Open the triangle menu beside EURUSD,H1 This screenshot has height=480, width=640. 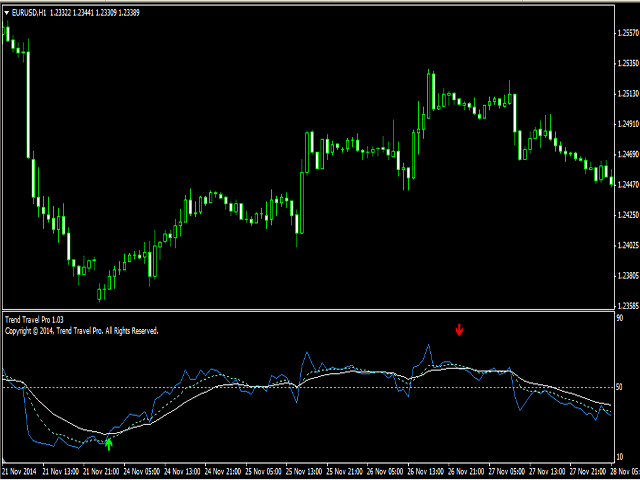pyautogui.click(x=6, y=12)
